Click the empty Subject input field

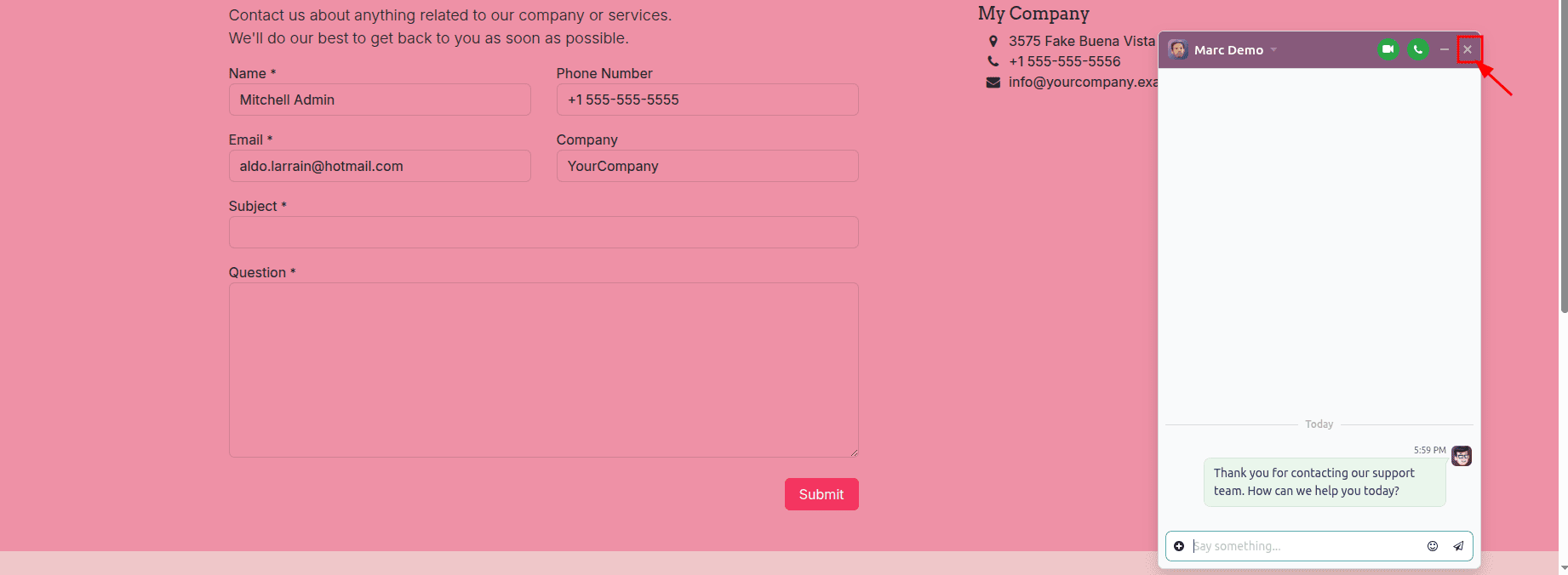[x=543, y=232]
